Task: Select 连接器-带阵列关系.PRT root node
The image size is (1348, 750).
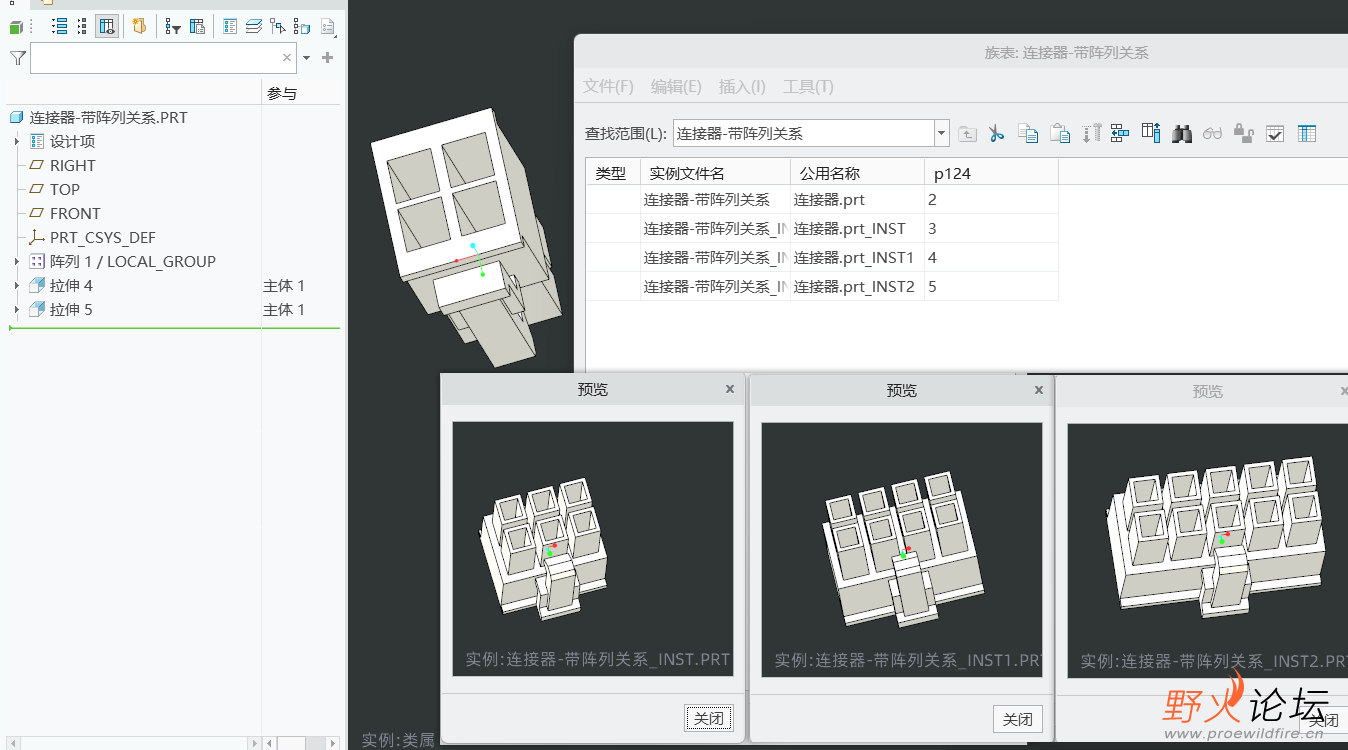Action: tap(108, 117)
